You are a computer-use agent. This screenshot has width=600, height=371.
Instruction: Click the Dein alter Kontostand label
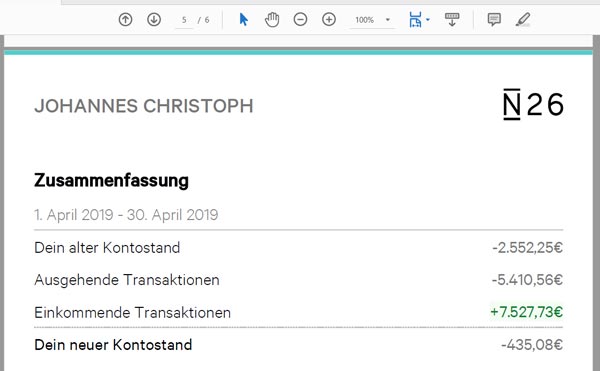(x=107, y=248)
